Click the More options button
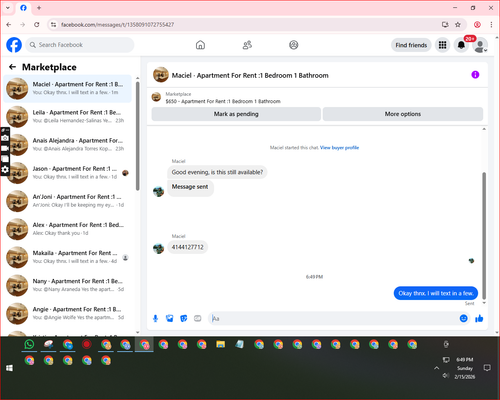 tap(403, 114)
